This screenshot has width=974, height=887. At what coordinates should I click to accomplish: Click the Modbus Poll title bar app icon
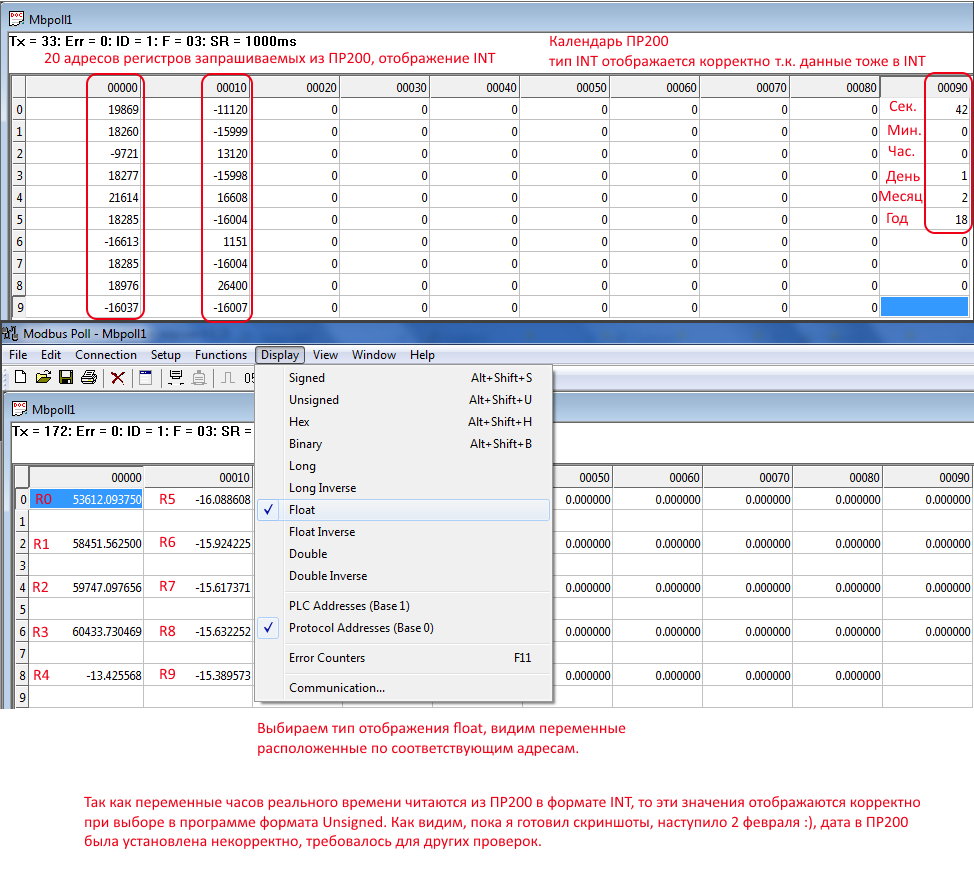(x=9, y=333)
